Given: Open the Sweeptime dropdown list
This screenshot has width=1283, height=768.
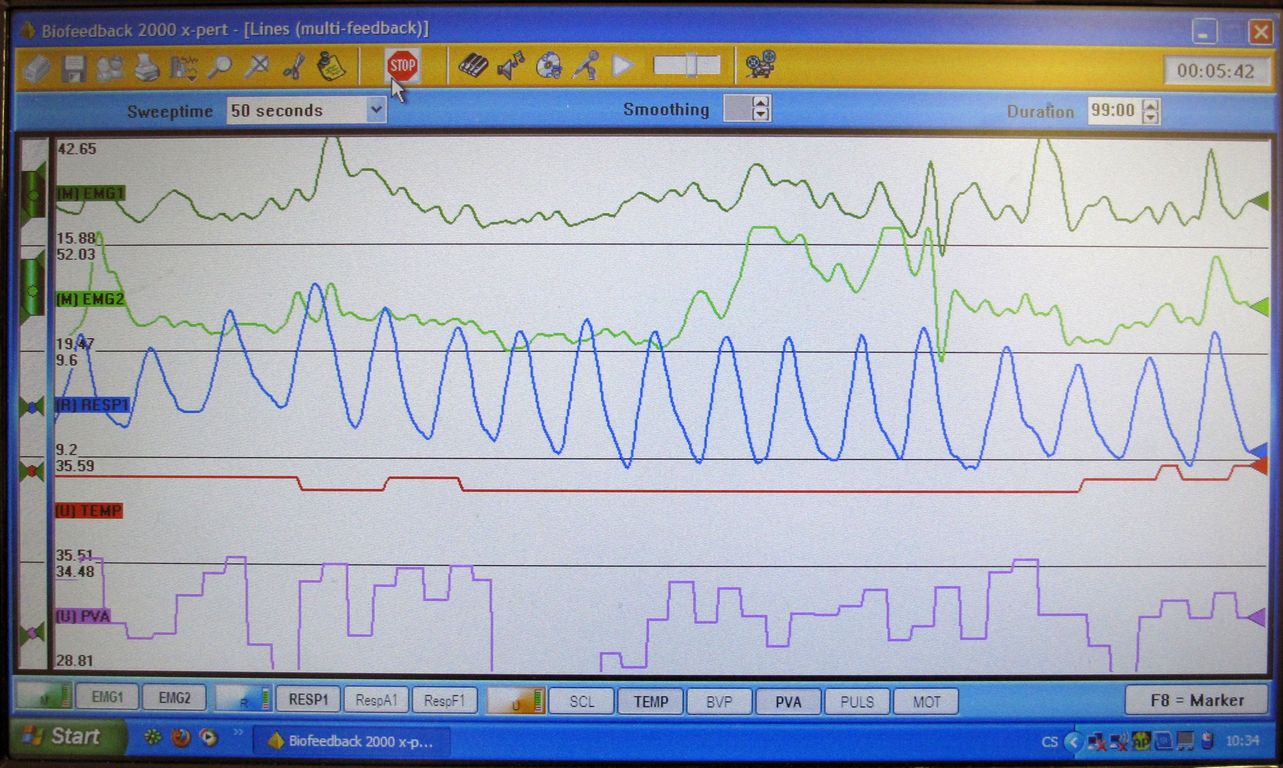Looking at the screenshot, I should [x=376, y=110].
